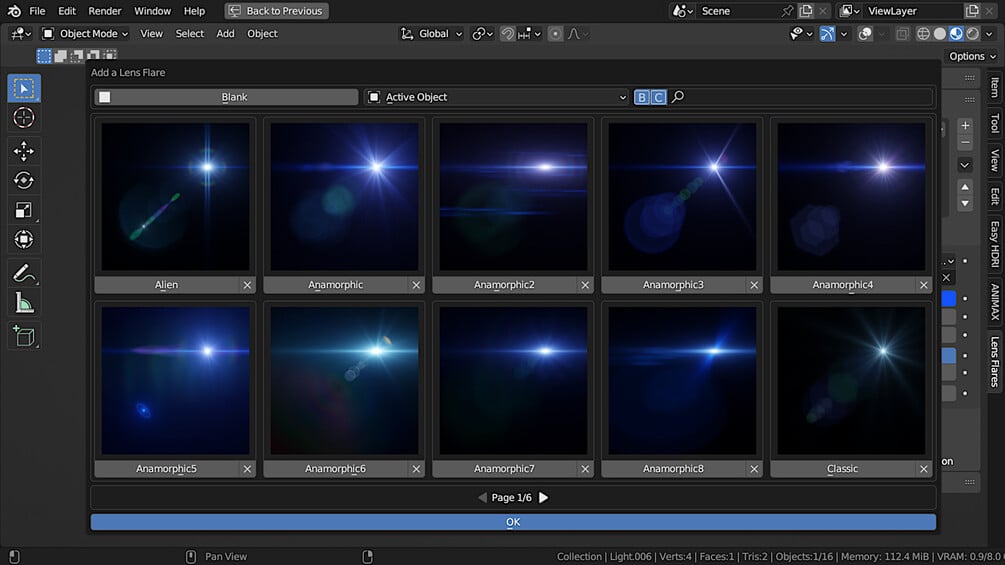Choose the Move tool
This screenshot has width=1005, height=565.
[24, 151]
